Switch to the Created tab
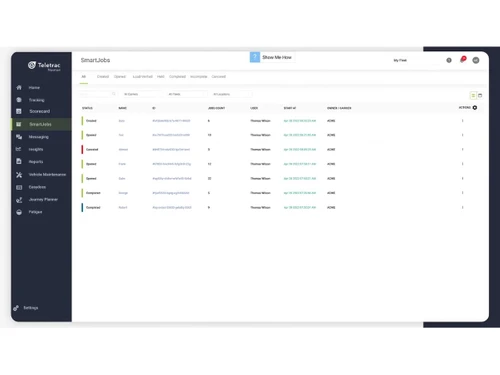The height and width of the screenshot is (375, 500). pos(103,77)
